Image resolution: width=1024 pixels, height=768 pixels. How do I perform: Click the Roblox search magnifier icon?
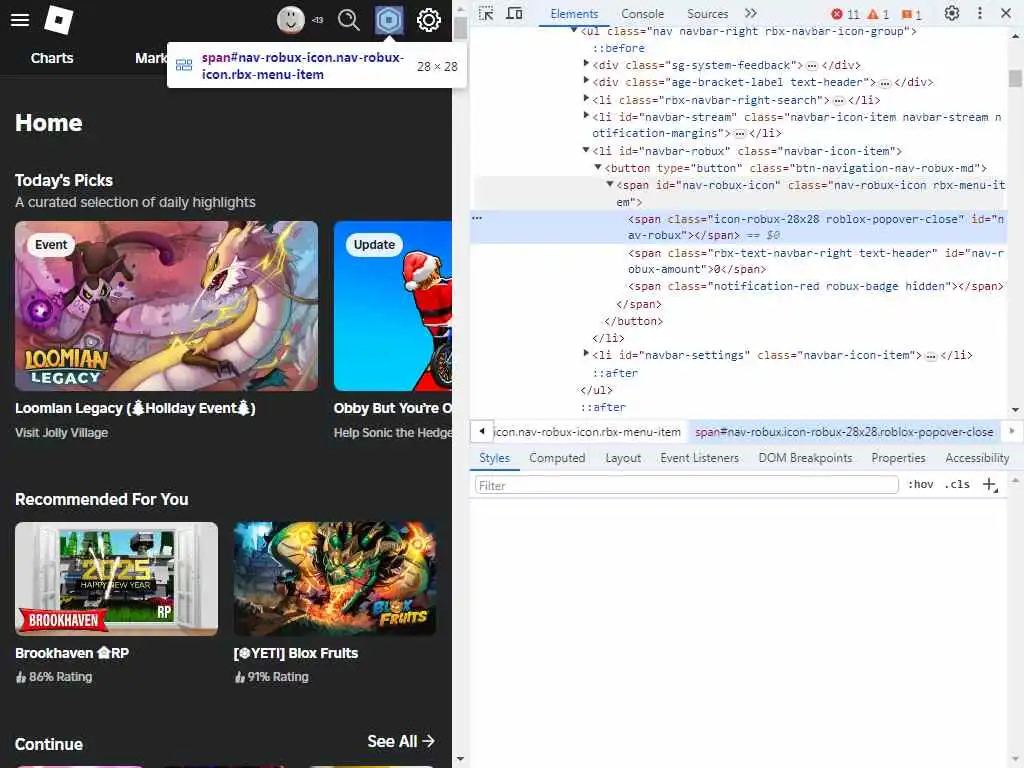[x=349, y=20]
